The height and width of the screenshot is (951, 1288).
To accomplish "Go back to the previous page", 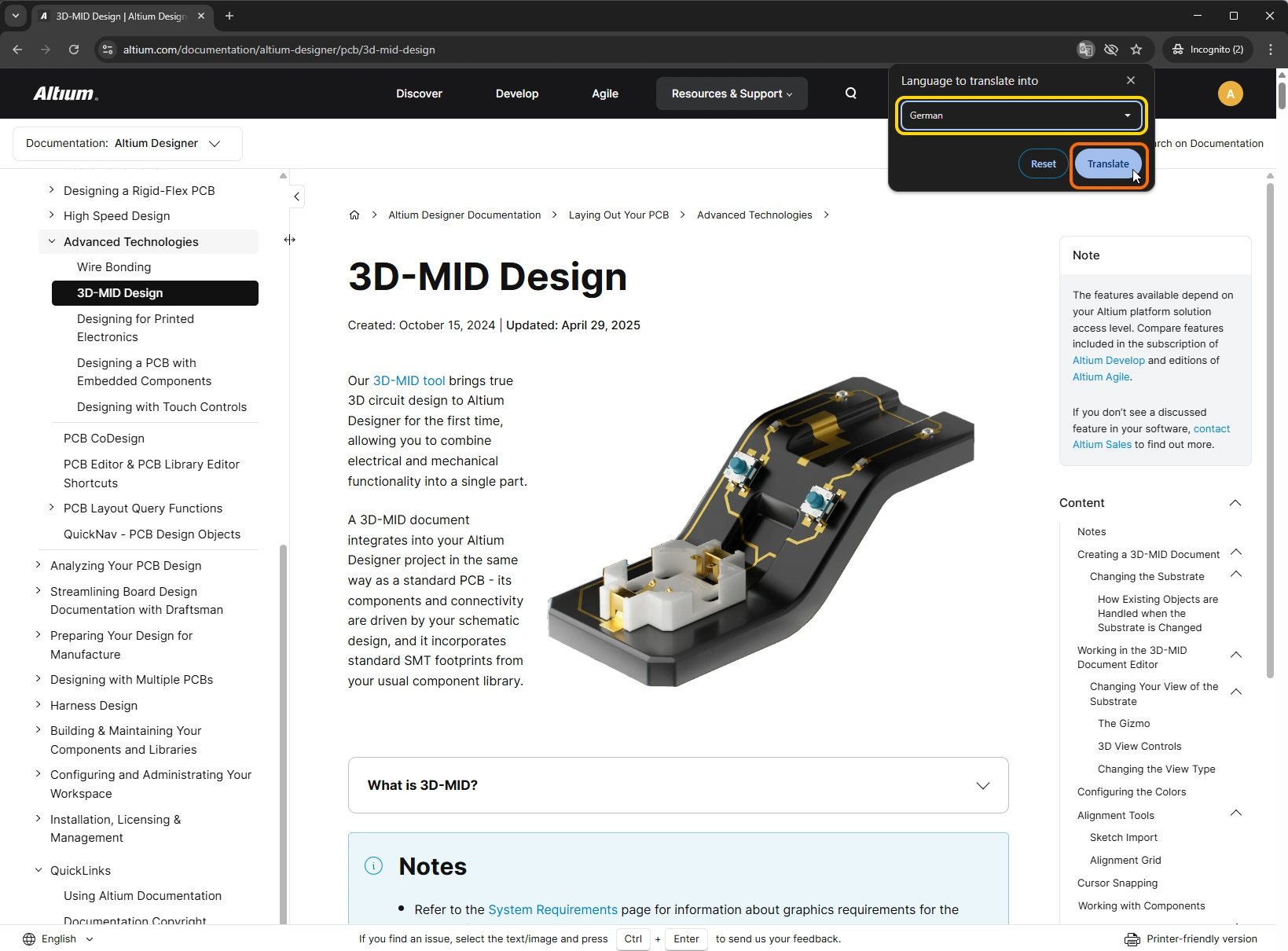I will coord(17,50).
